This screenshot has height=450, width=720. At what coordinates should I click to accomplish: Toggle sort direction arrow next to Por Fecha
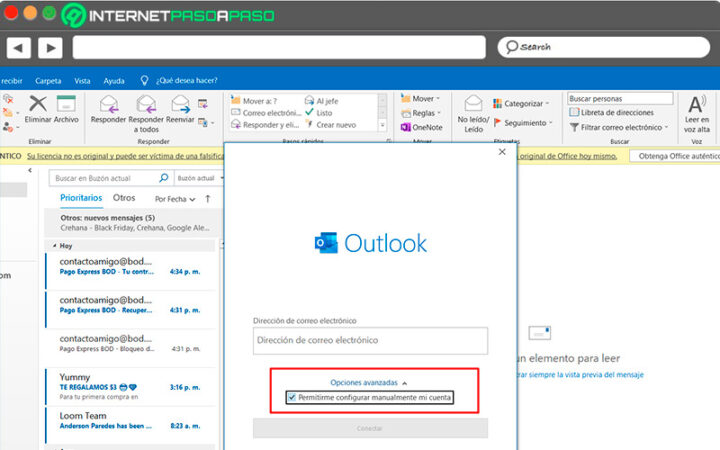208,199
